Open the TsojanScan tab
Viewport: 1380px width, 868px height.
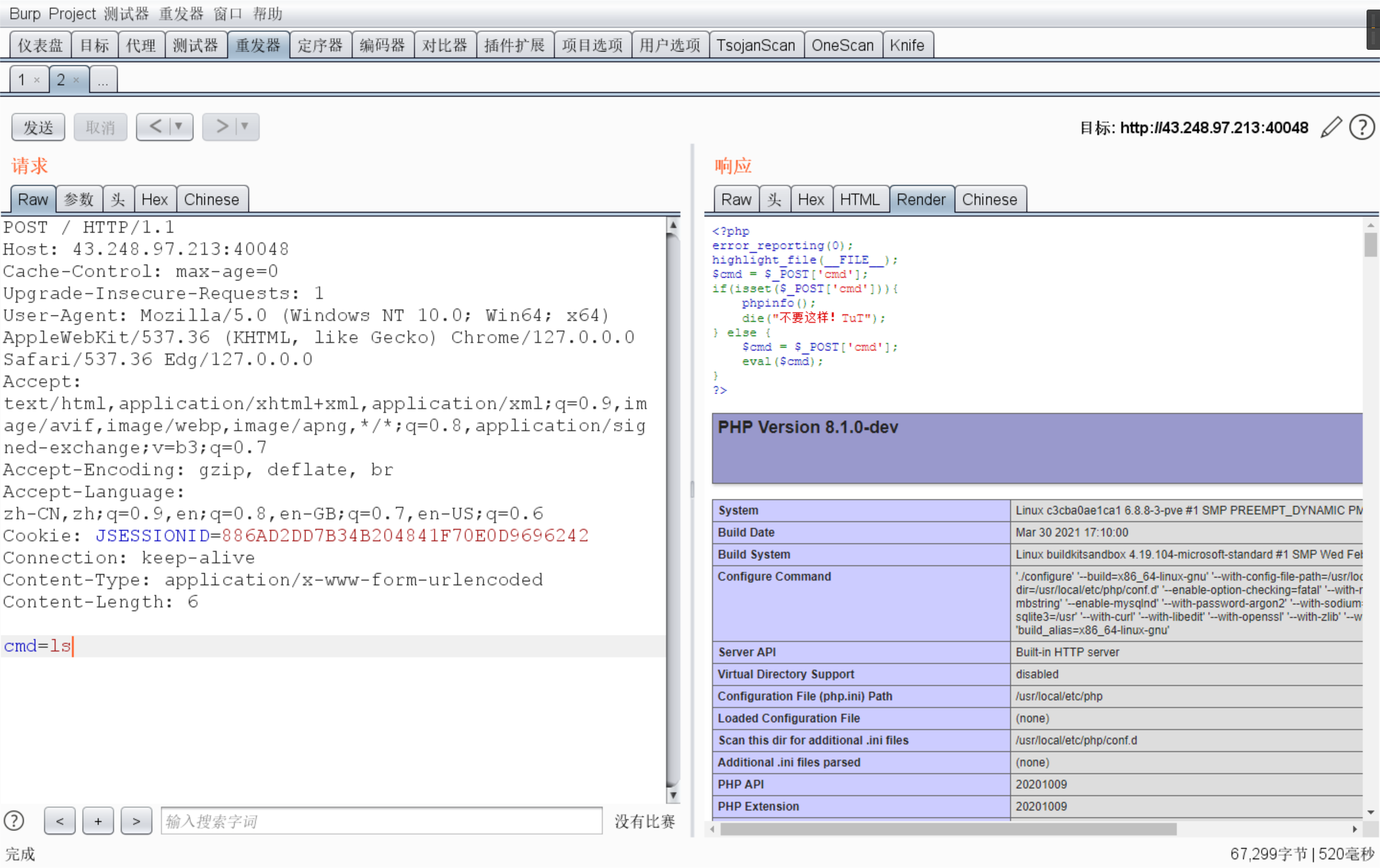[756, 45]
